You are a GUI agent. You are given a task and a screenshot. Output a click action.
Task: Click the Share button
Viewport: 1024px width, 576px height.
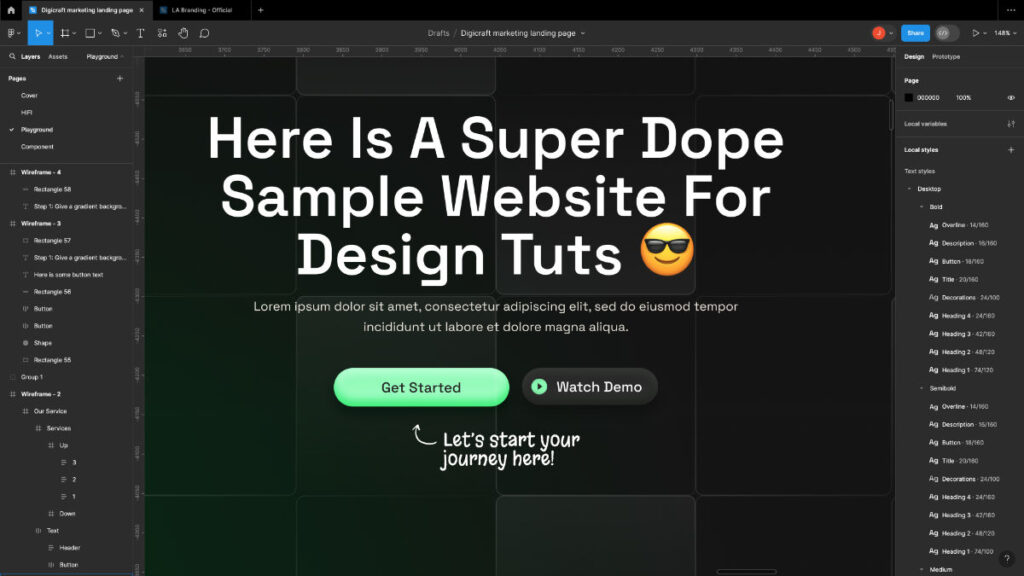[915, 33]
